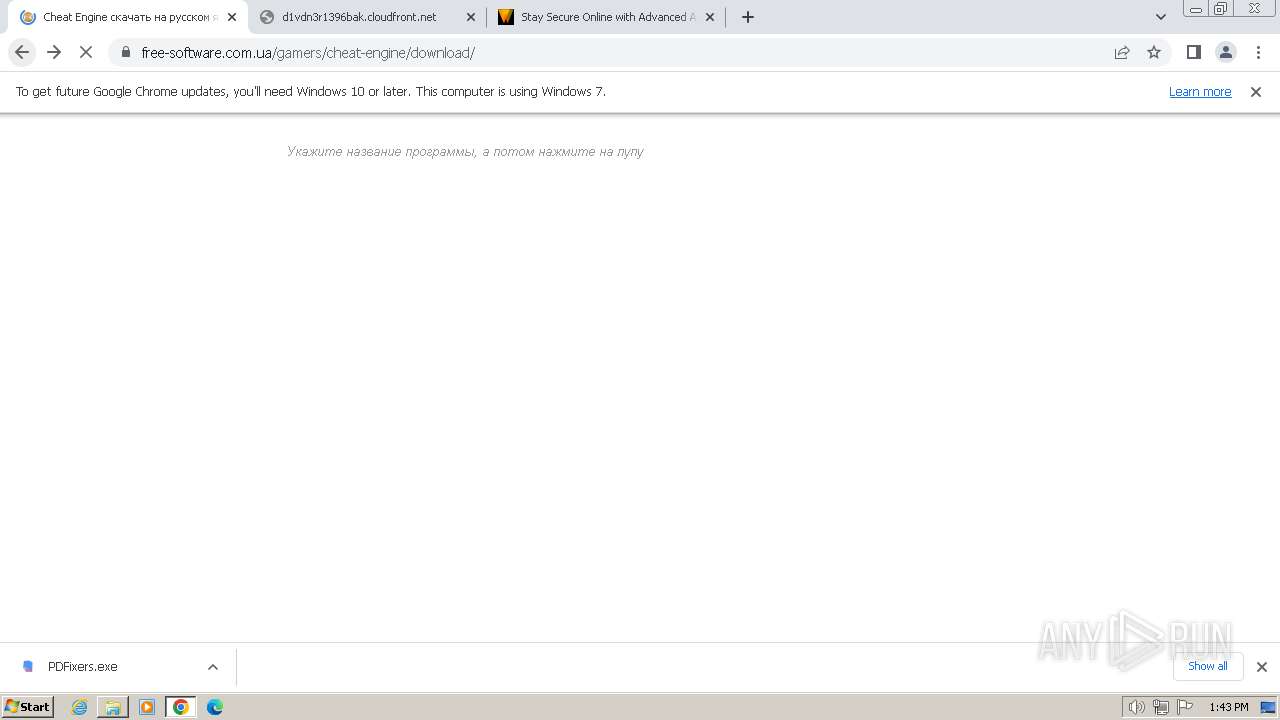Screen dimensions: 1280x720
Task: Close the downloads shelf
Action: [1262, 667]
